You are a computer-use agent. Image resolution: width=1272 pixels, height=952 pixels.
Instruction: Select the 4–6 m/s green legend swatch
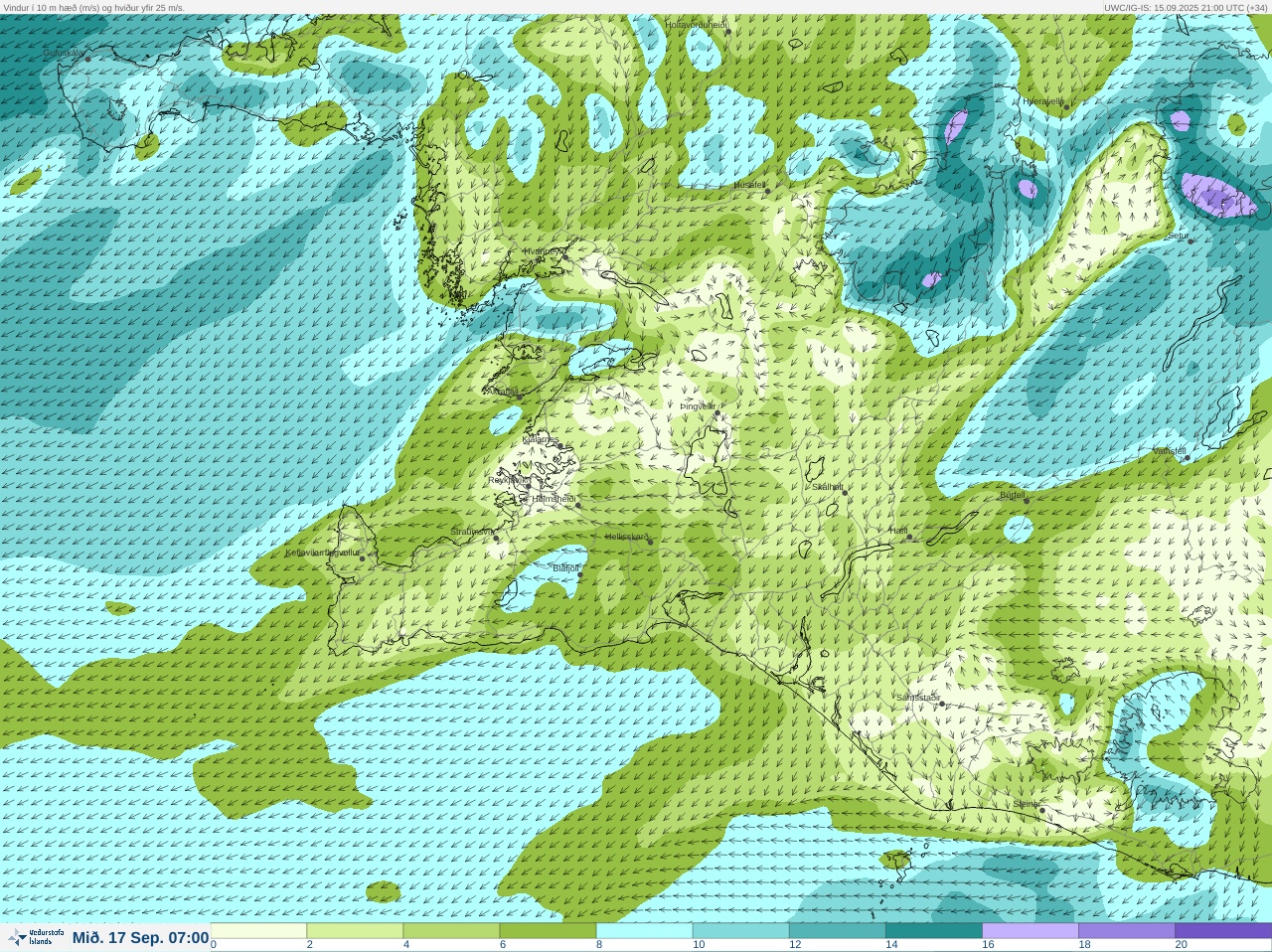451,931
